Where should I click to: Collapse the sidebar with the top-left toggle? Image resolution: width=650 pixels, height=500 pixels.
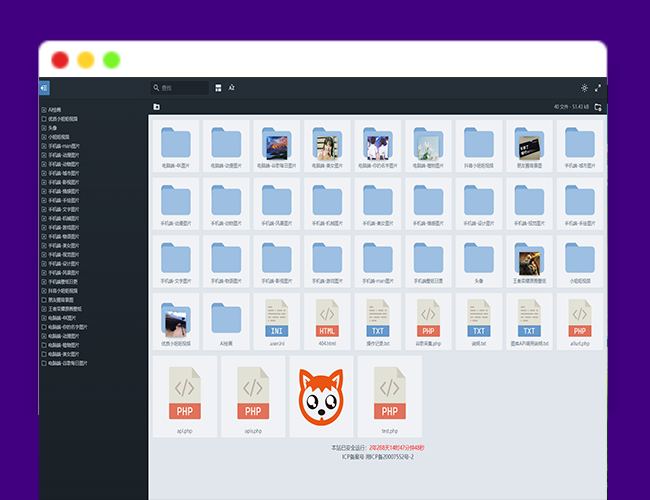(44, 88)
